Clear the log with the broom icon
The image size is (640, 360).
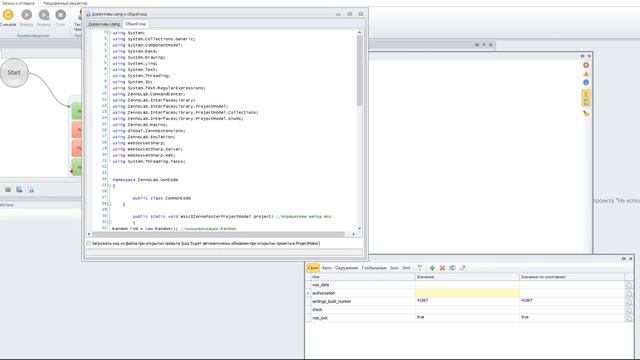tap(586, 113)
